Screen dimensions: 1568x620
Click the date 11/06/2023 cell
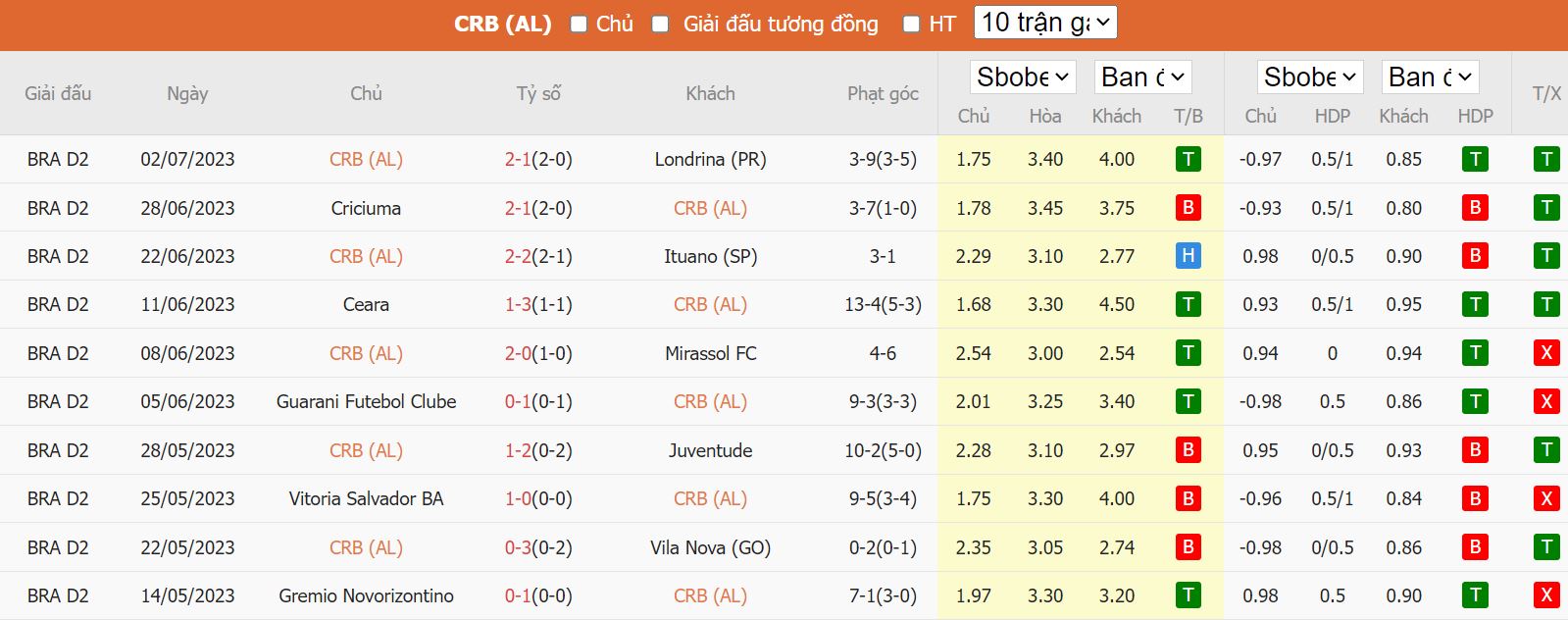(187, 305)
